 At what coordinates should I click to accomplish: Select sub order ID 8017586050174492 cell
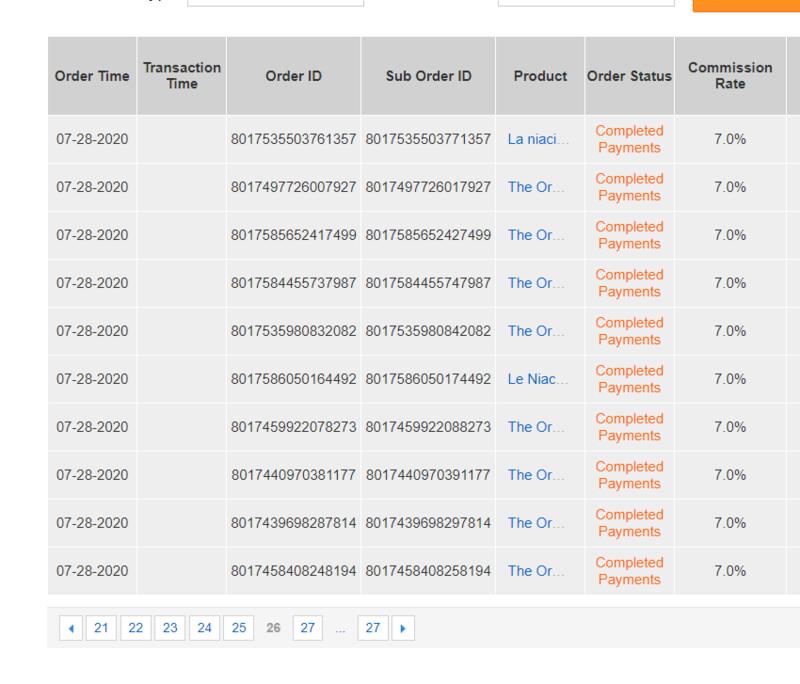(x=428, y=379)
